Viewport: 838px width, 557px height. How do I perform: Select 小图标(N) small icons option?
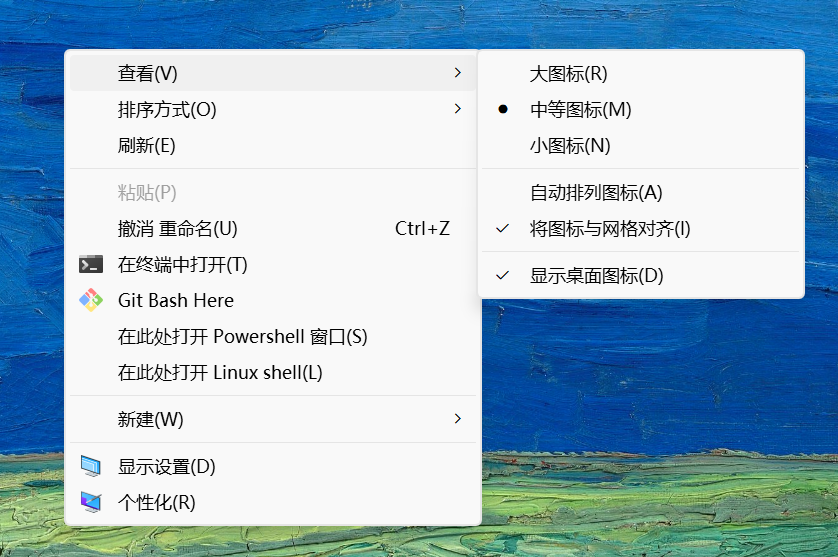point(640,145)
